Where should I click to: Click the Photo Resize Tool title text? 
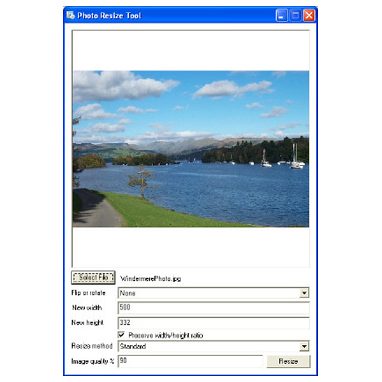pyautogui.click(x=109, y=16)
